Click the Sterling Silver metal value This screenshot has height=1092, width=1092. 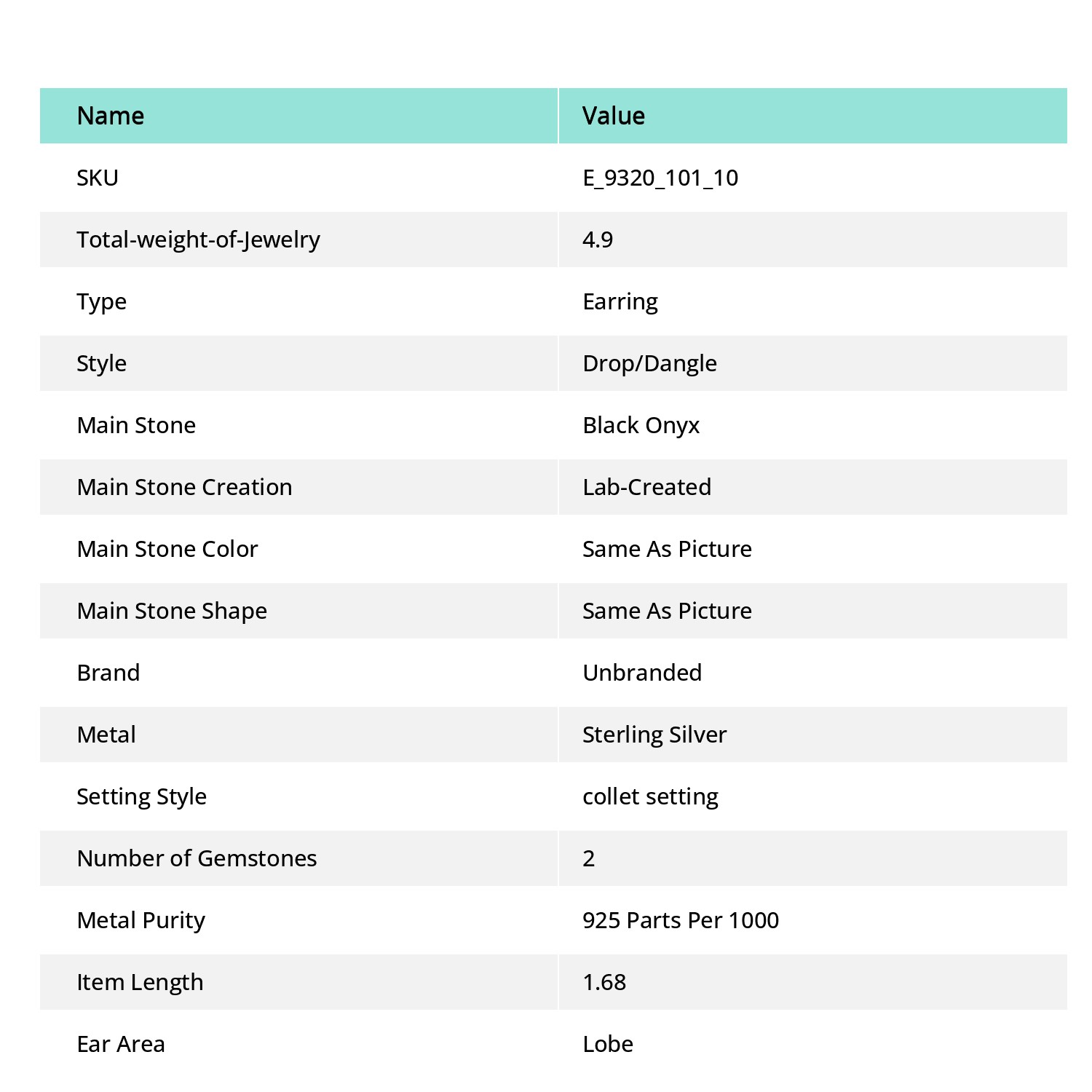[654, 735]
